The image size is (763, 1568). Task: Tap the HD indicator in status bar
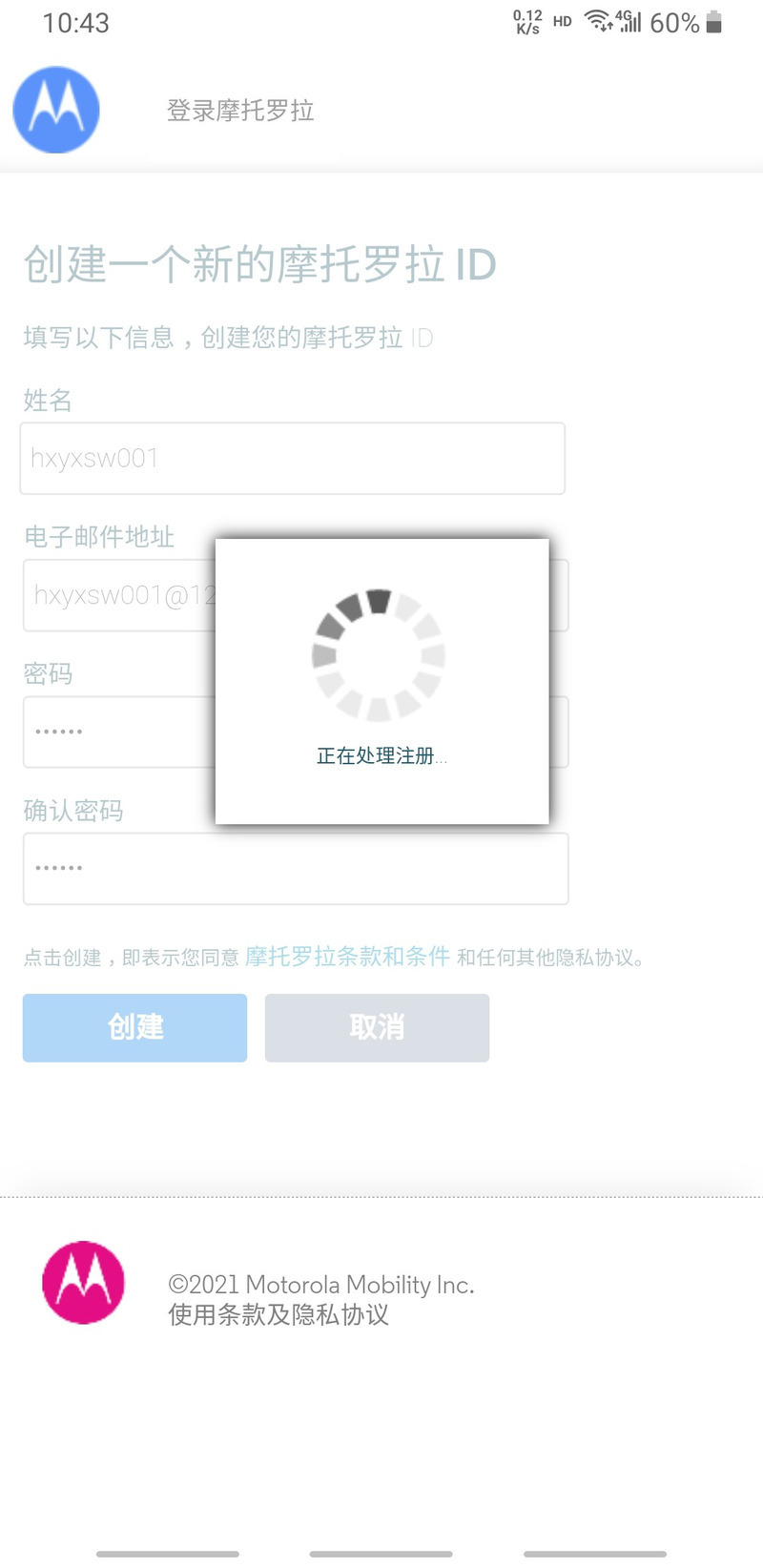tap(563, 21)
